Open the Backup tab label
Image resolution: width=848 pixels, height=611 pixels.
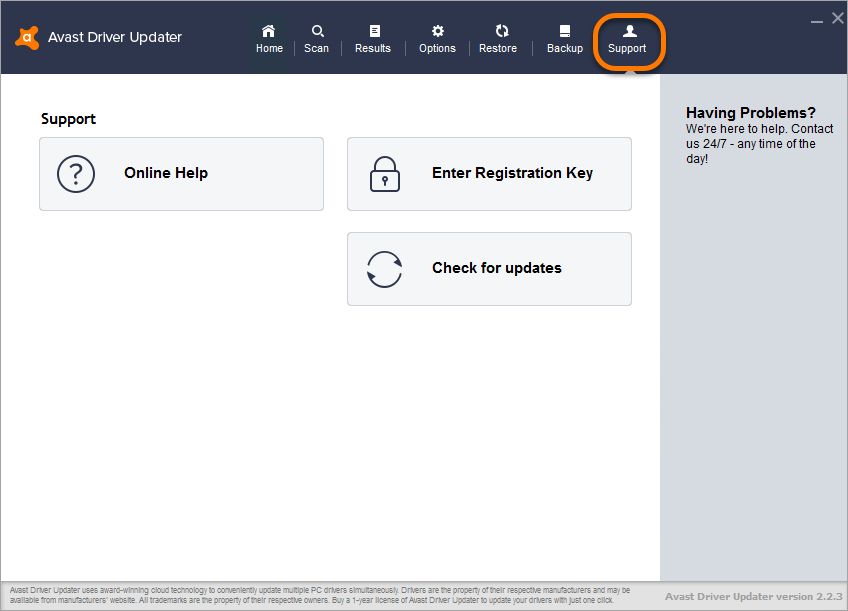coord(565,48)
